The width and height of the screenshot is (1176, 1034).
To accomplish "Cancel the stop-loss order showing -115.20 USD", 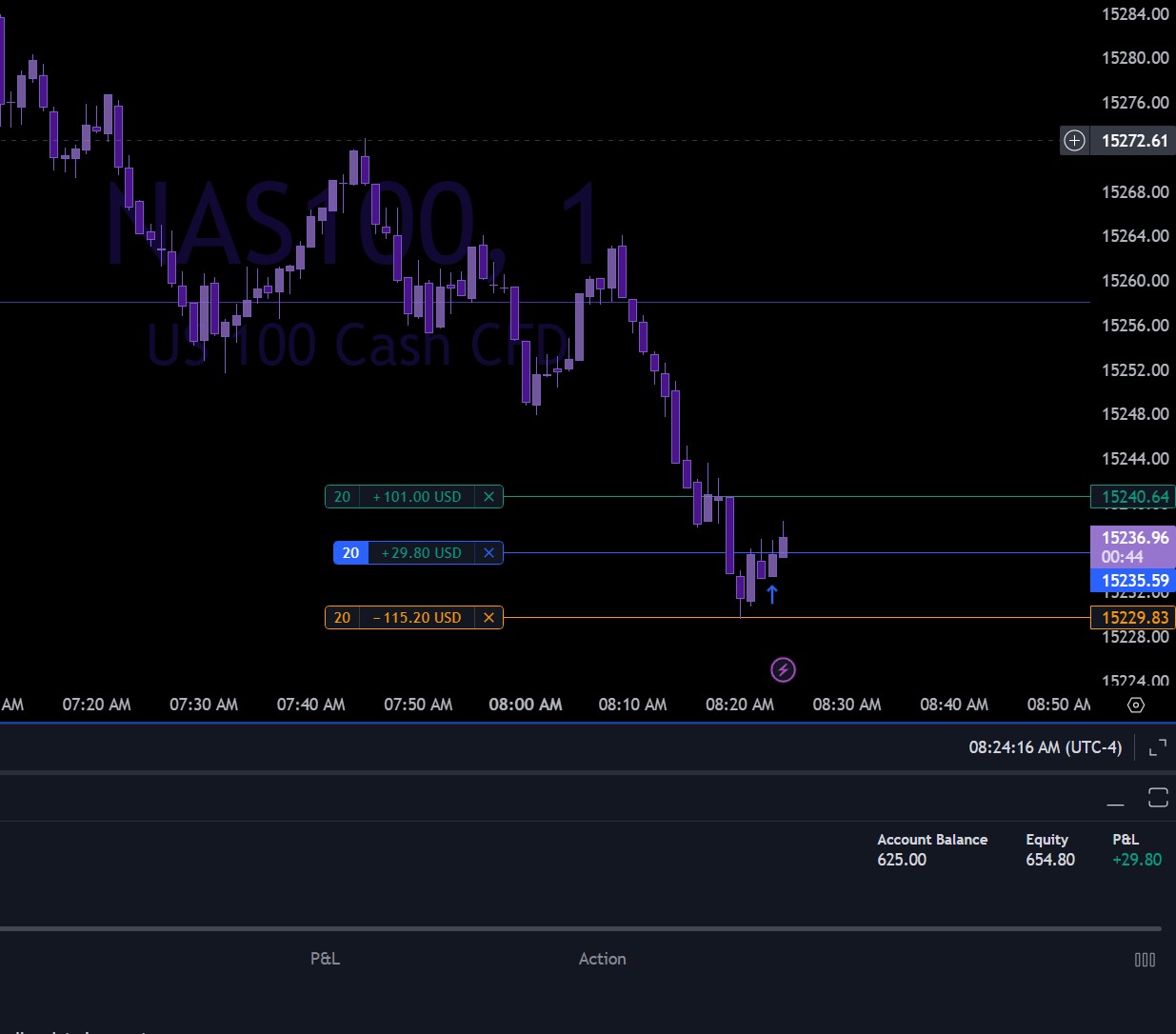I will click(488, 618).
